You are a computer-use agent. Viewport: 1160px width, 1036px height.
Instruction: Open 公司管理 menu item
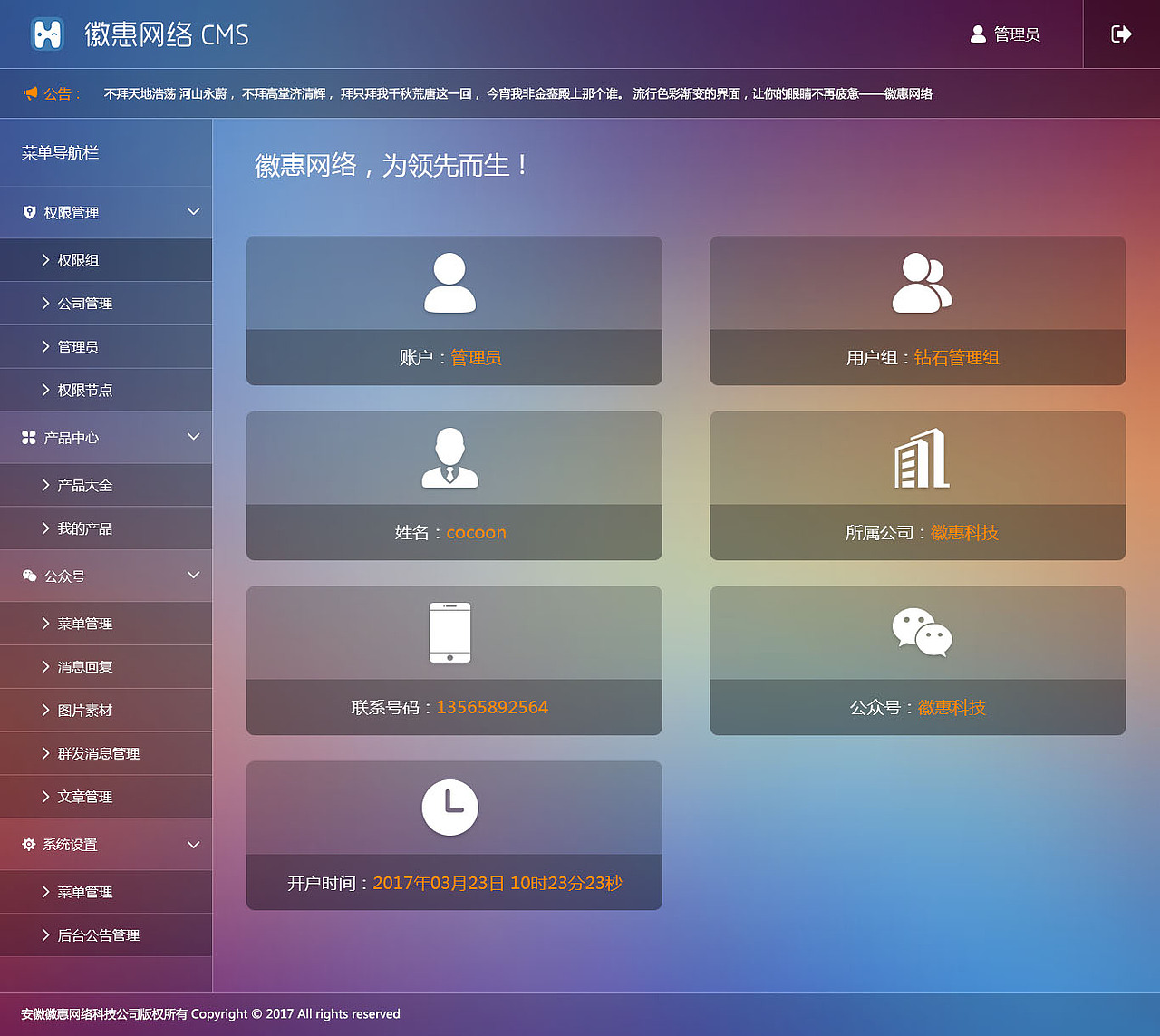tap(106, 304)
